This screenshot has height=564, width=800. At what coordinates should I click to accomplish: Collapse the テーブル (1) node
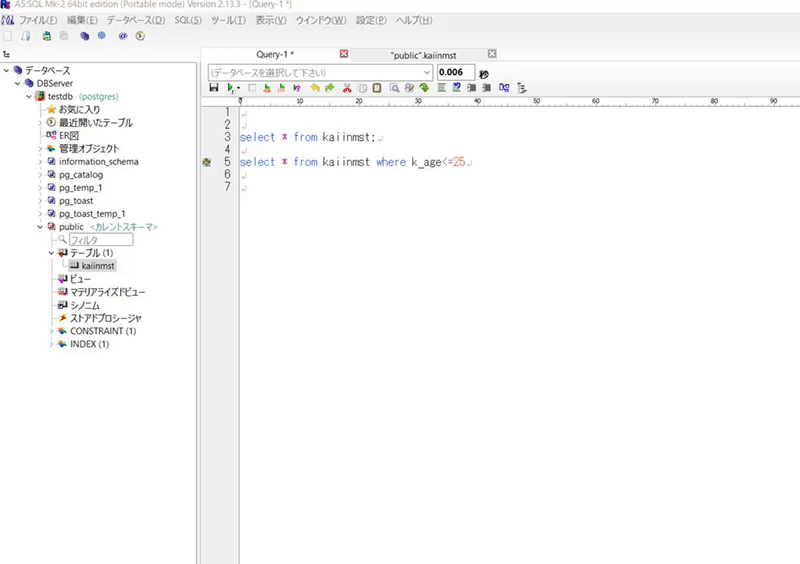click(51, 253)
